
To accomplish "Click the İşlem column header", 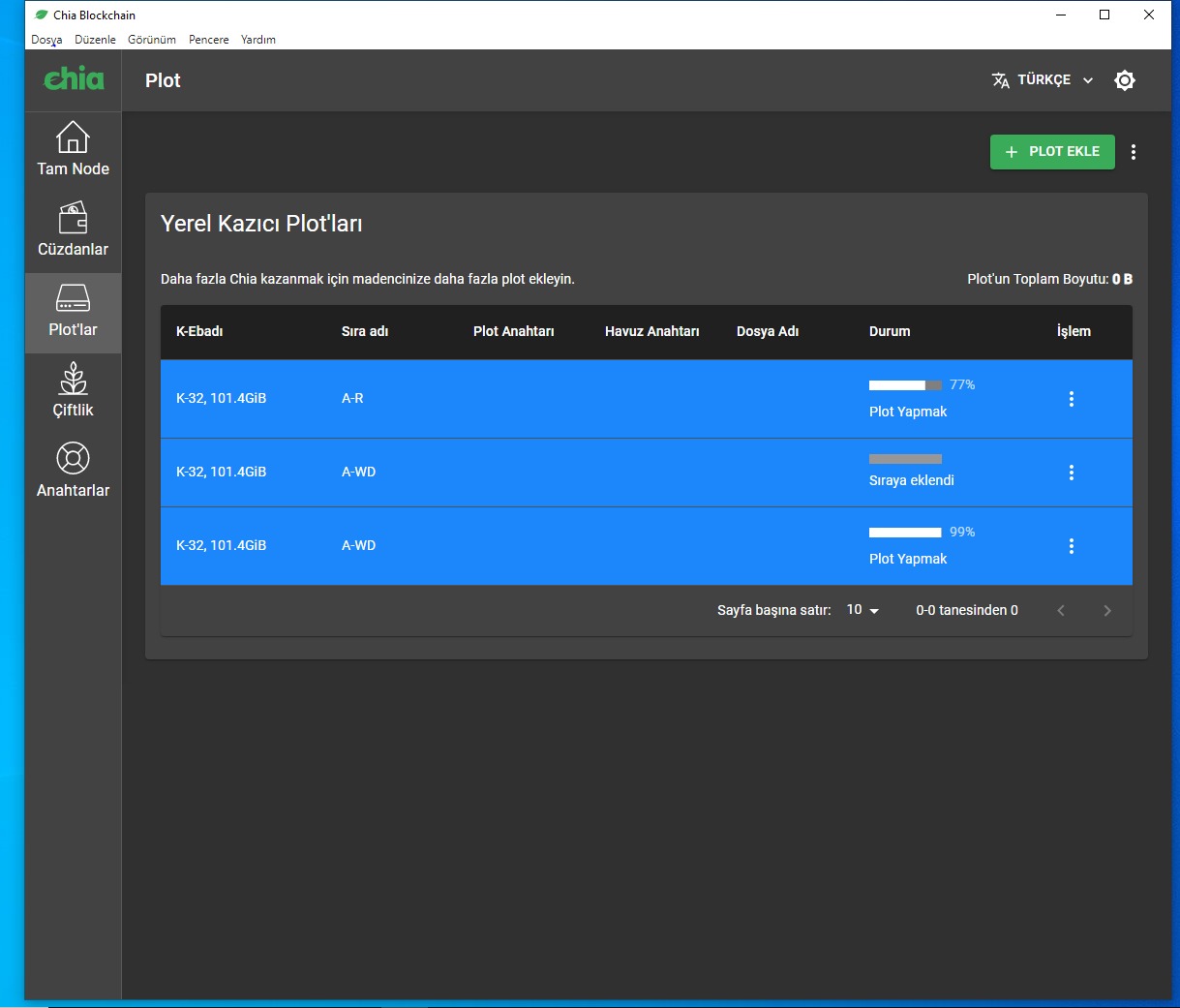I will 1074,331.
